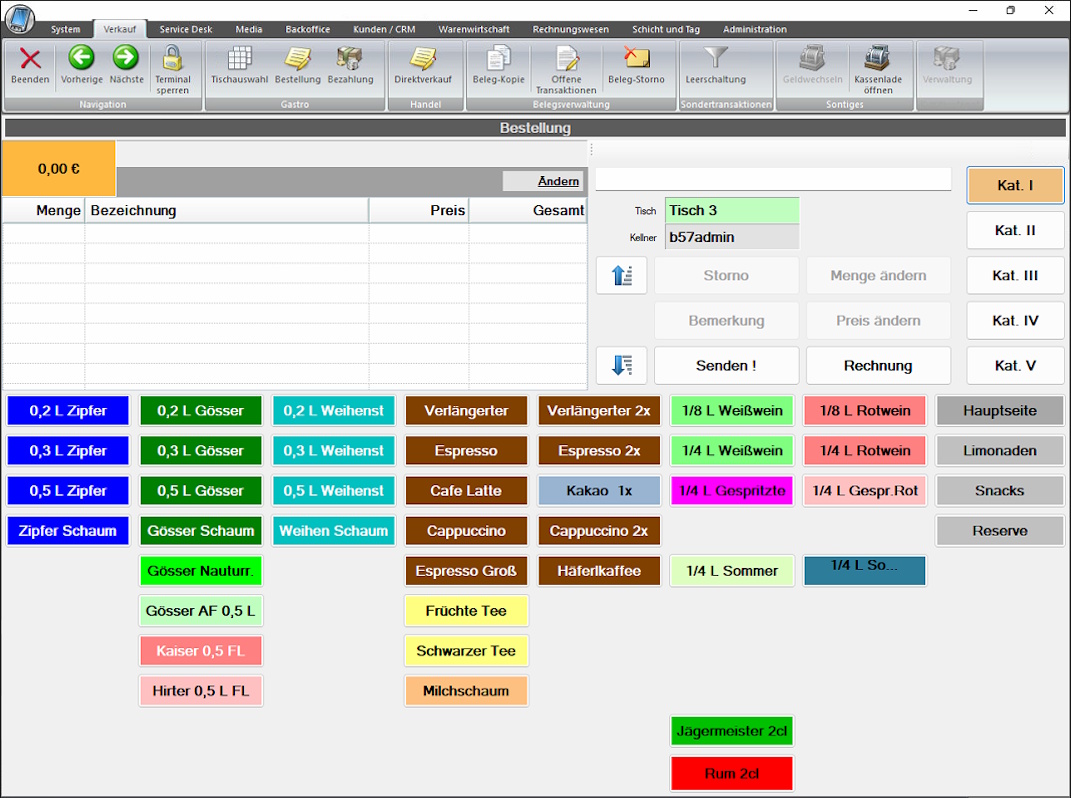Select the red Rum 2cl product tile
Viewport: 1071px width, 798px height.
point(732,774)
